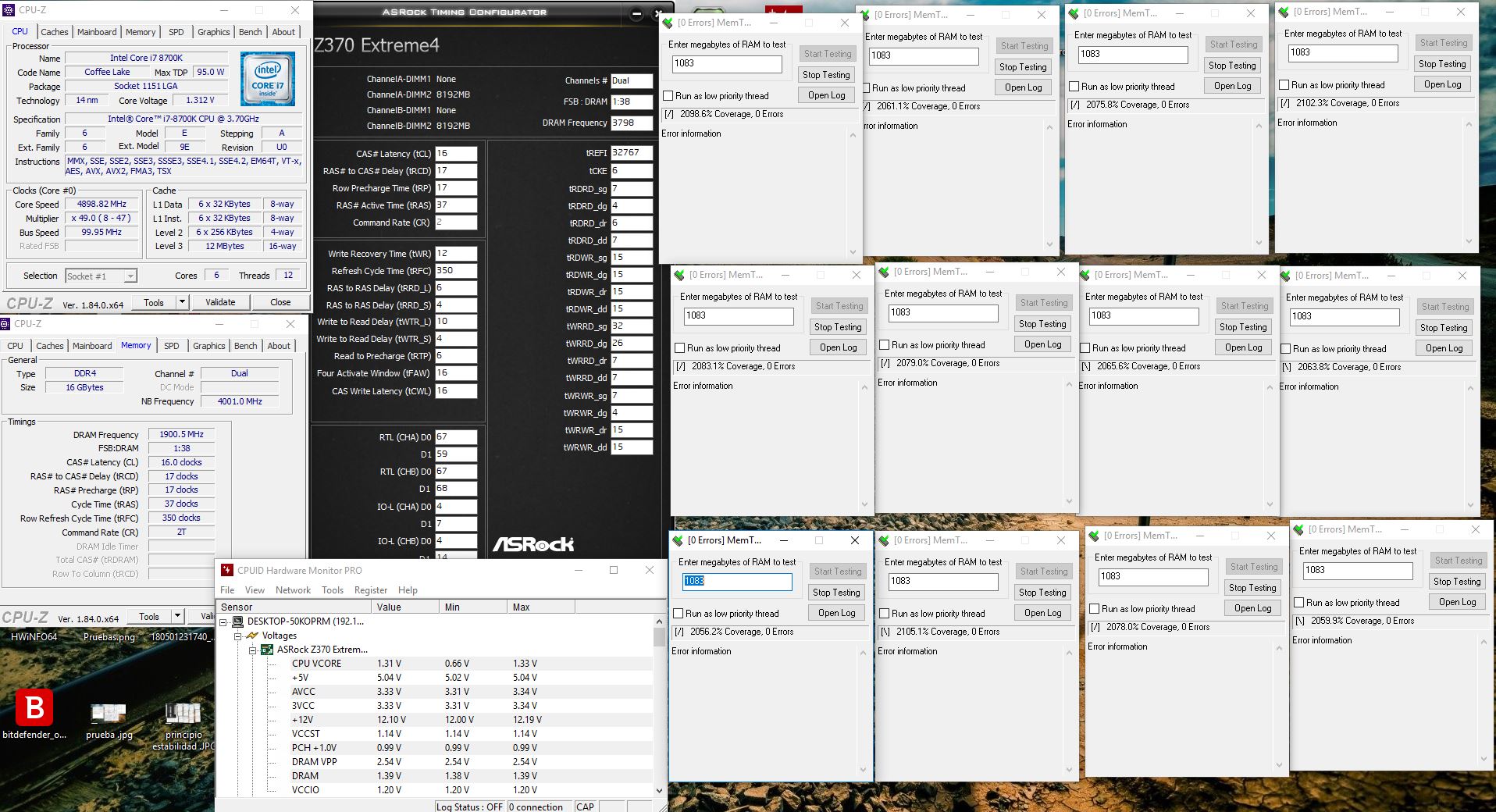Click the computer icon beside DESKTOP-50KOPRM
The height and width of the screenshot is (812, 1496).
[x=237, y=622]
